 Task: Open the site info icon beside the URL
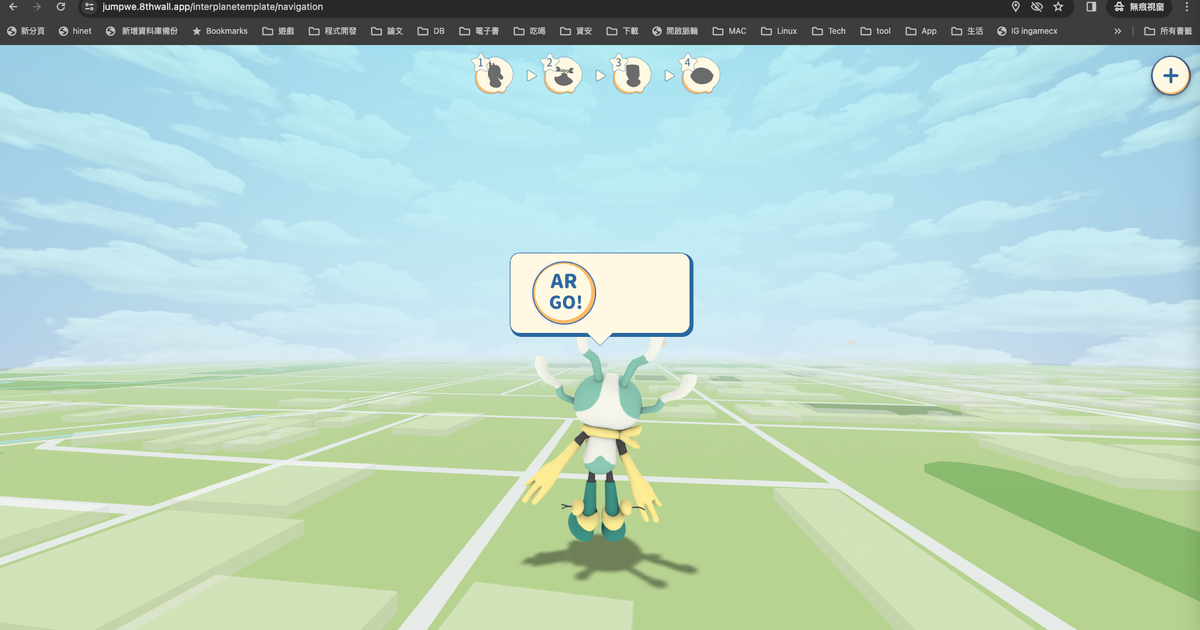(89, 7)
